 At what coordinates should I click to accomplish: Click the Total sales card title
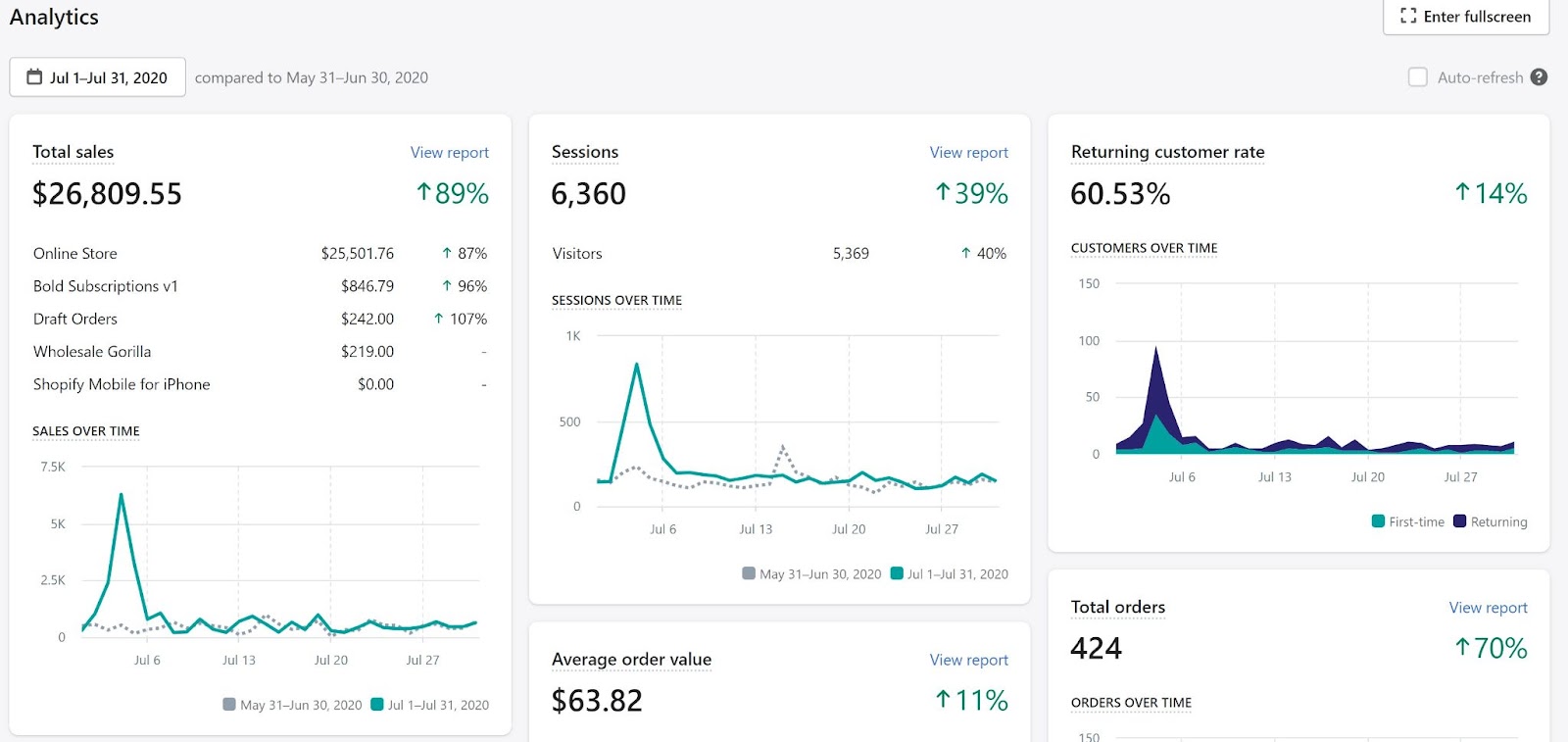click(x=73, y=152)
